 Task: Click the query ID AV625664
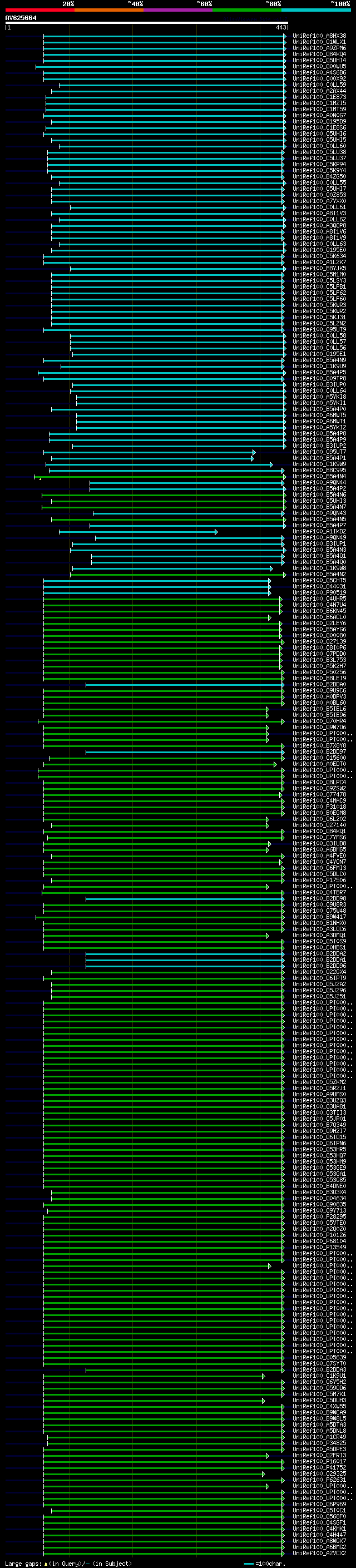coord(21,18)
